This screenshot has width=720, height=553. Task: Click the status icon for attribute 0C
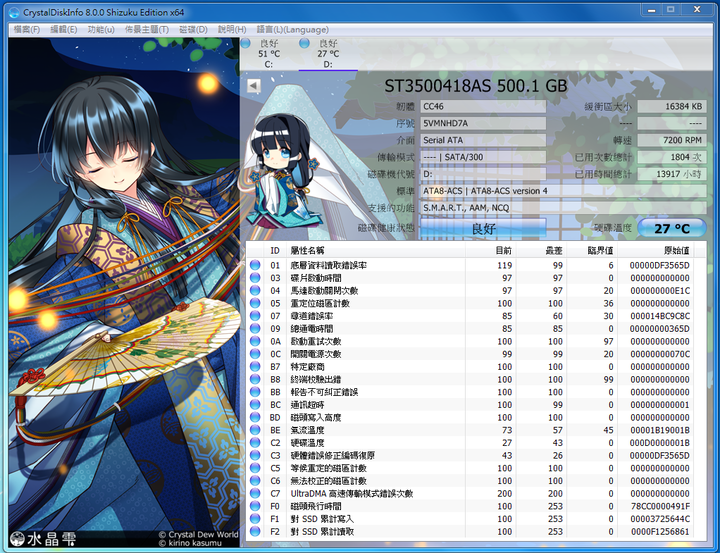coord(255,354)
